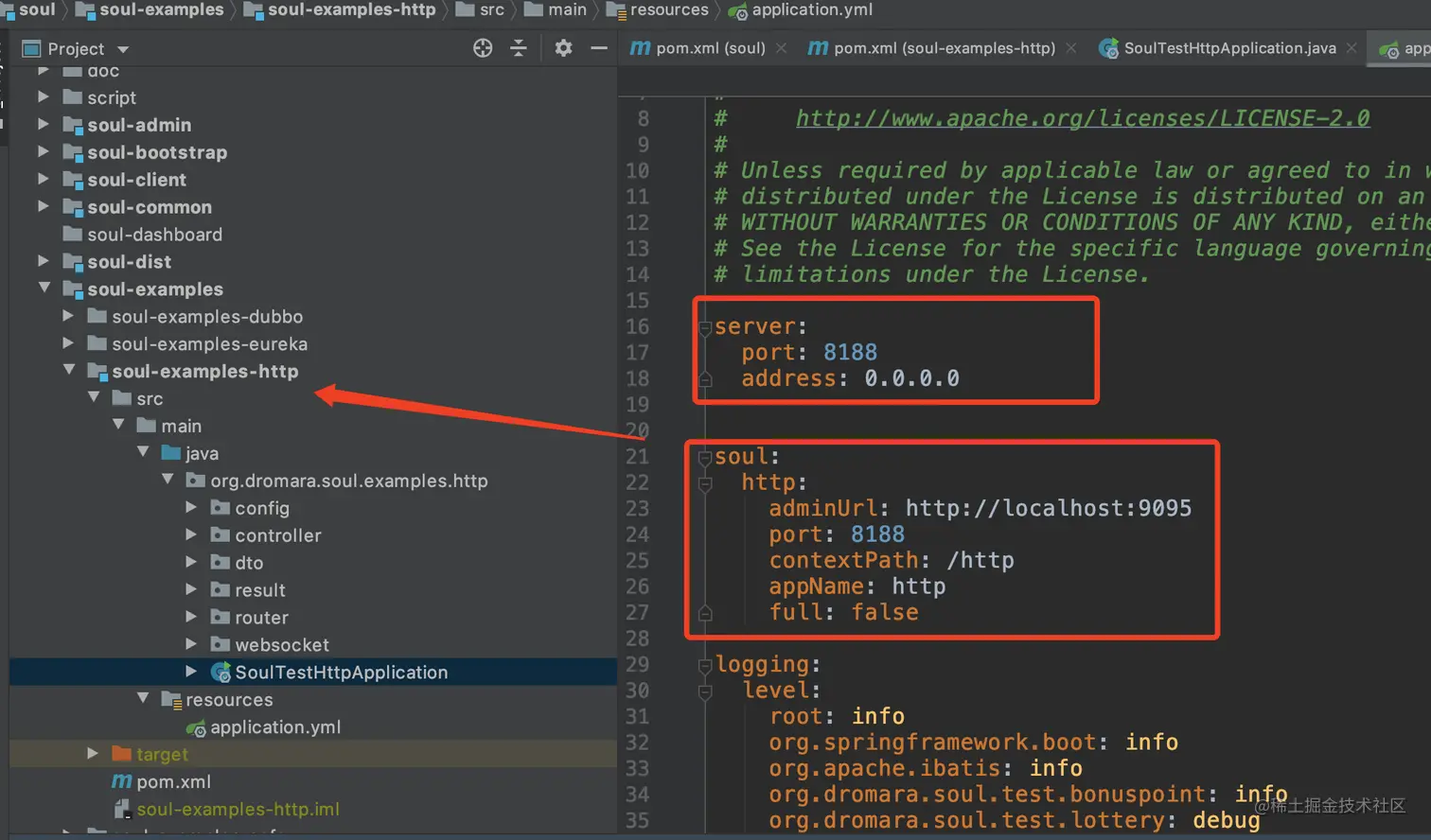Click line number 23 in the gutter
The image size is (1431, 840).
pos(637,508)
